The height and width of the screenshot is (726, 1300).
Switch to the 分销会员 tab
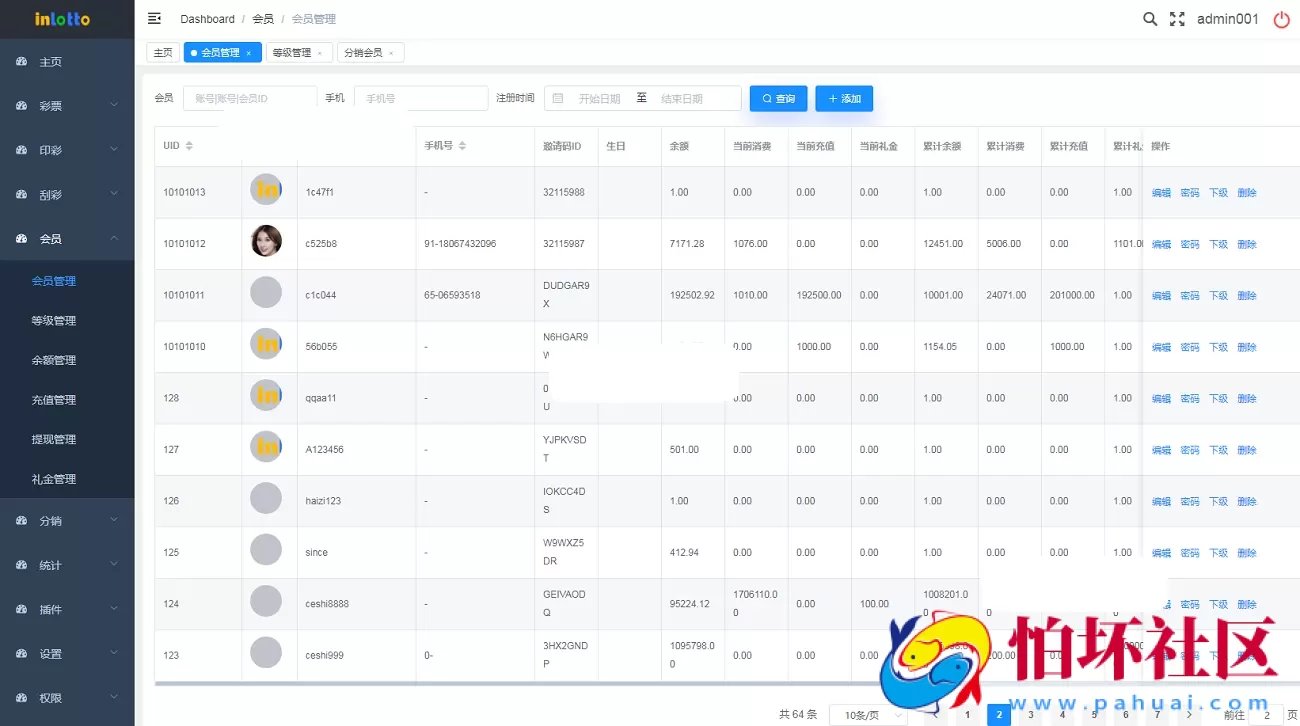pyautogui.click(x=364, y=51)
